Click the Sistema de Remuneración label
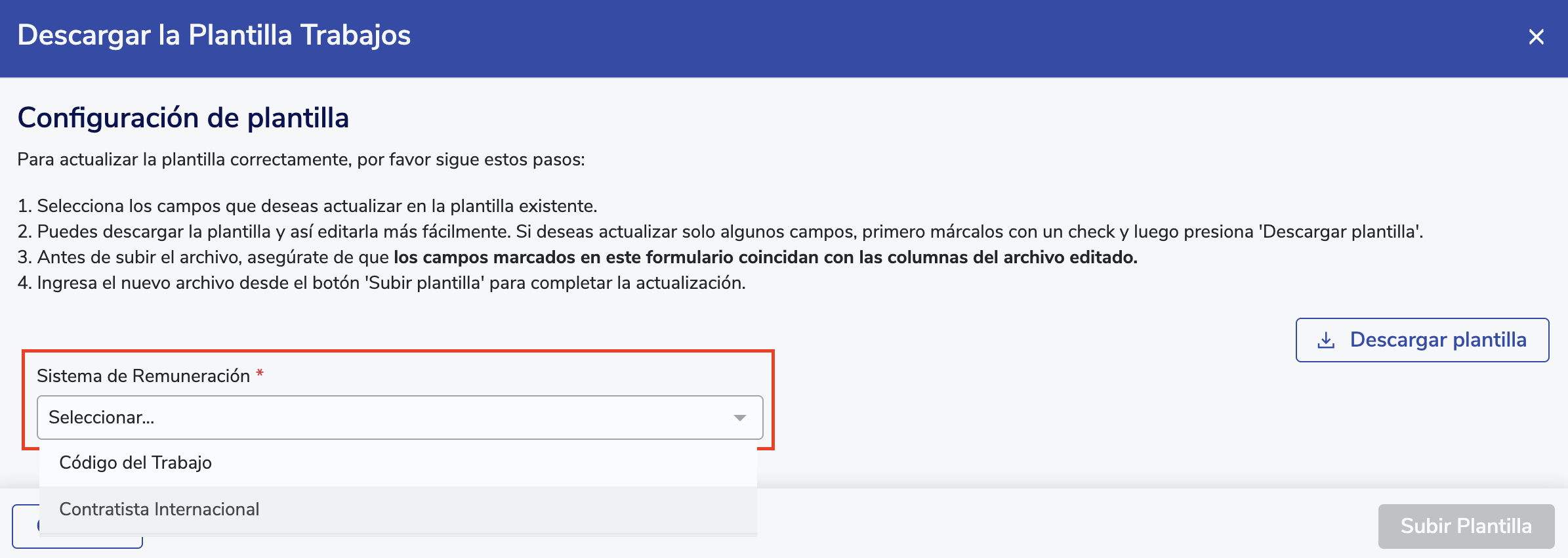Image resolution: width=1568 pixels, height=558 pixels. click(x=143, y=376)
